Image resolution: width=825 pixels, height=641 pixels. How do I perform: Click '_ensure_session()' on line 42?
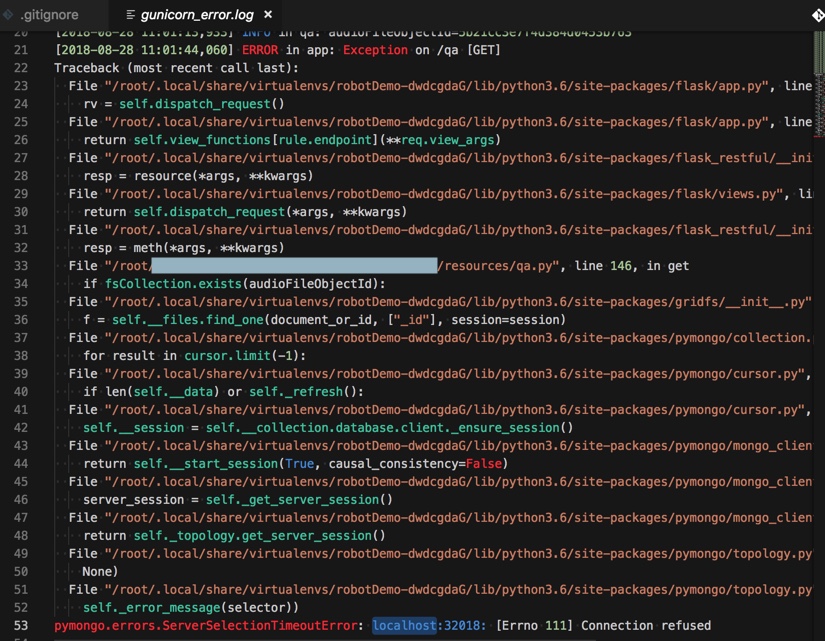[512, 428]
